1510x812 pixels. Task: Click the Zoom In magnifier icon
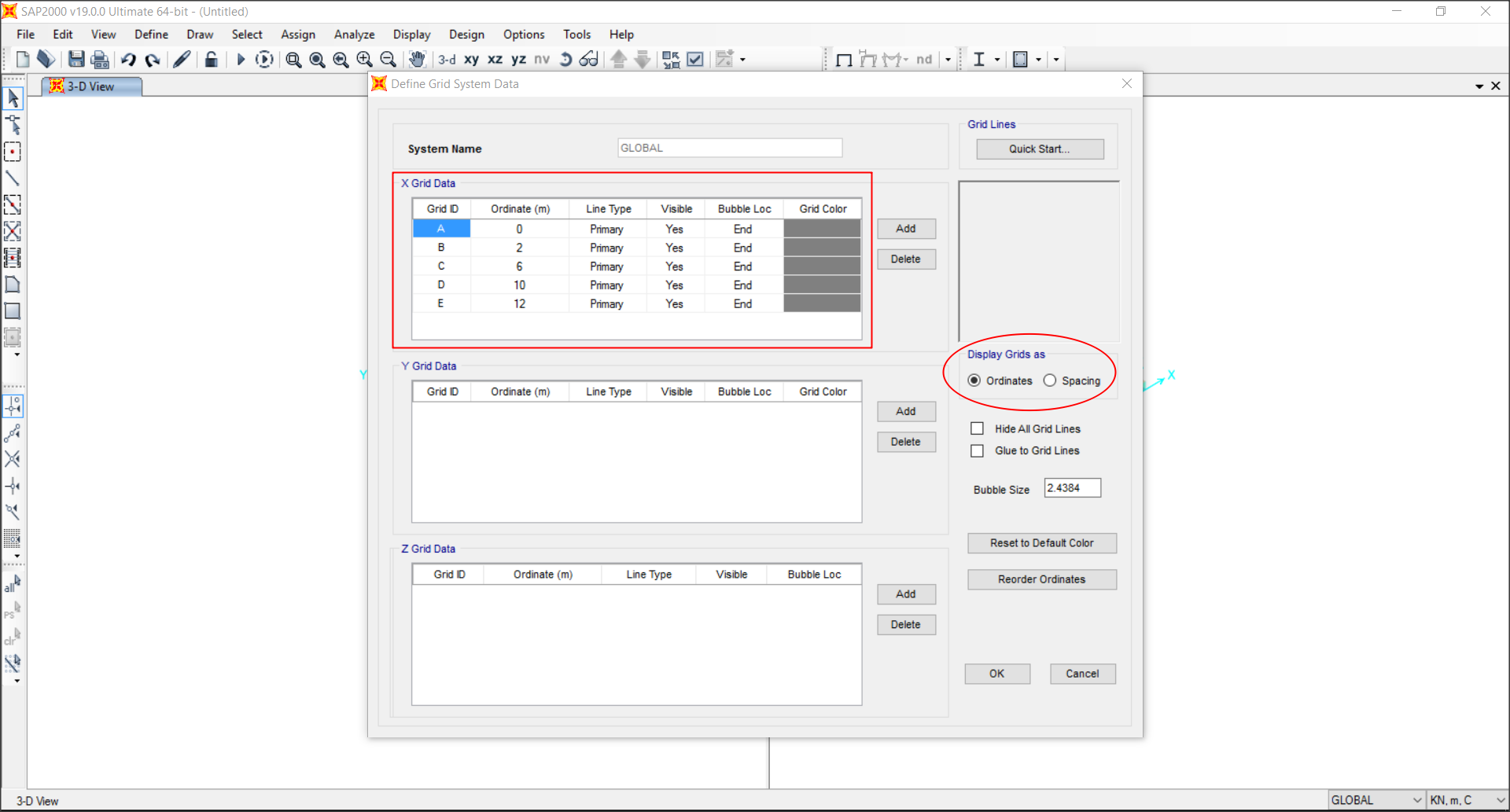pyautogui.click(x=364, y=60)
